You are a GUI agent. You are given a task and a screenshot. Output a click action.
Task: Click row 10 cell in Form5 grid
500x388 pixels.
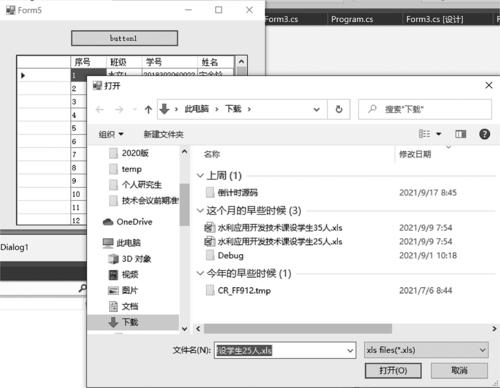click(x=78, y=194)
